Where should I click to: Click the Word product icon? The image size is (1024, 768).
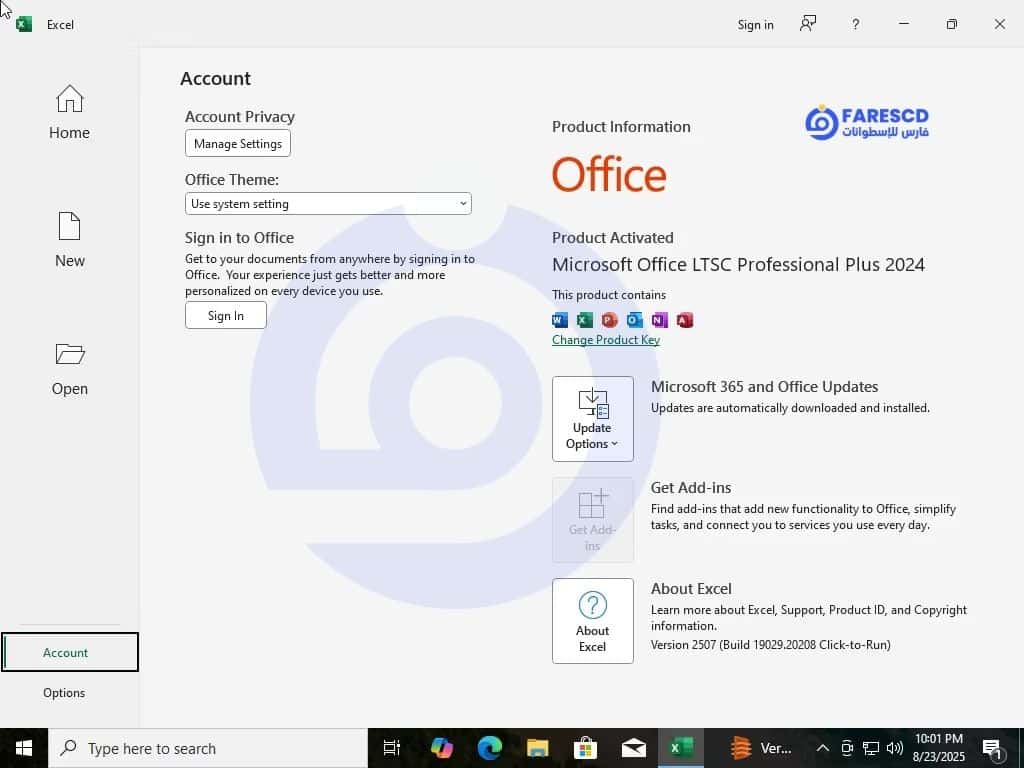tap(560, 320)
